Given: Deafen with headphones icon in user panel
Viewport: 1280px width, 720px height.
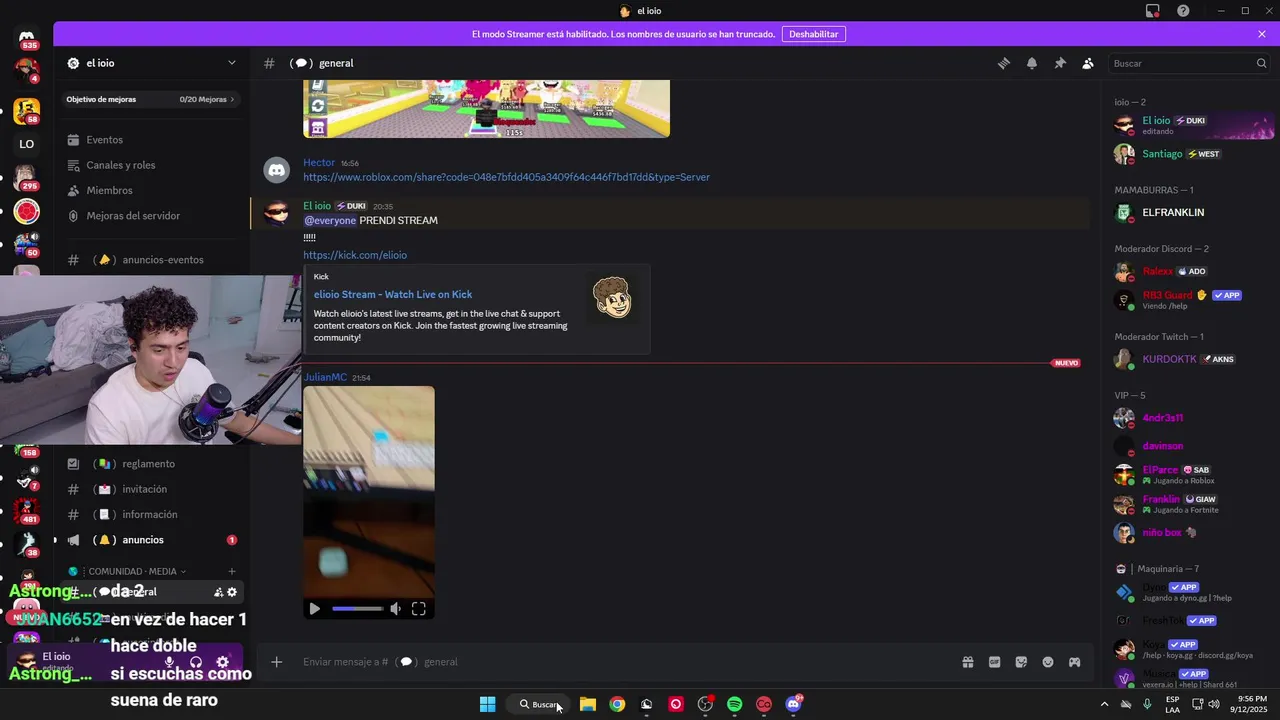Looking at the screenshot, I should (196, 662).
